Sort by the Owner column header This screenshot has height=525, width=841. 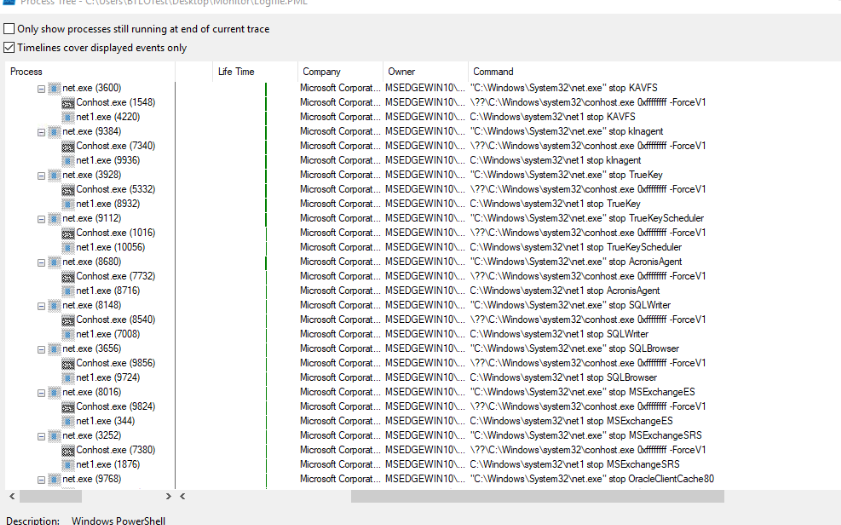(x=425, y=71)
